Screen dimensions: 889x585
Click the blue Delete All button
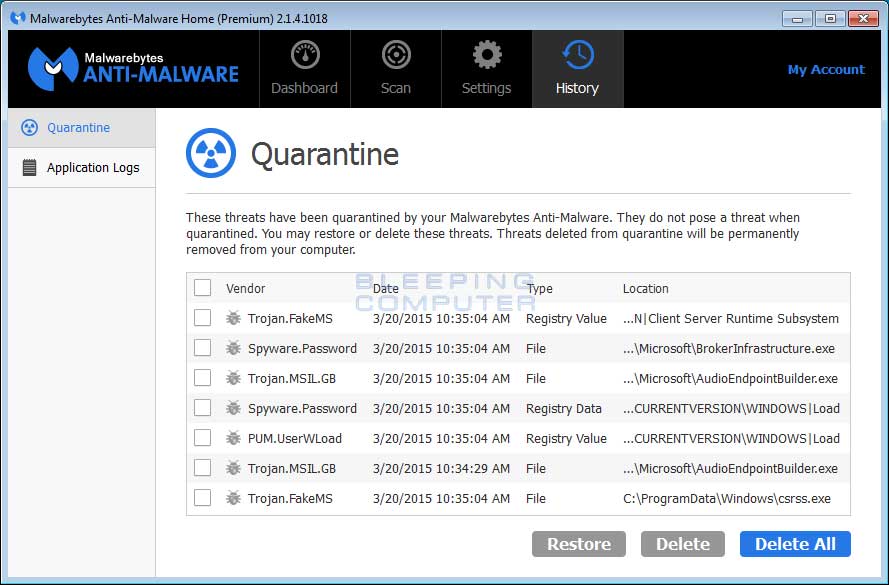795,544
